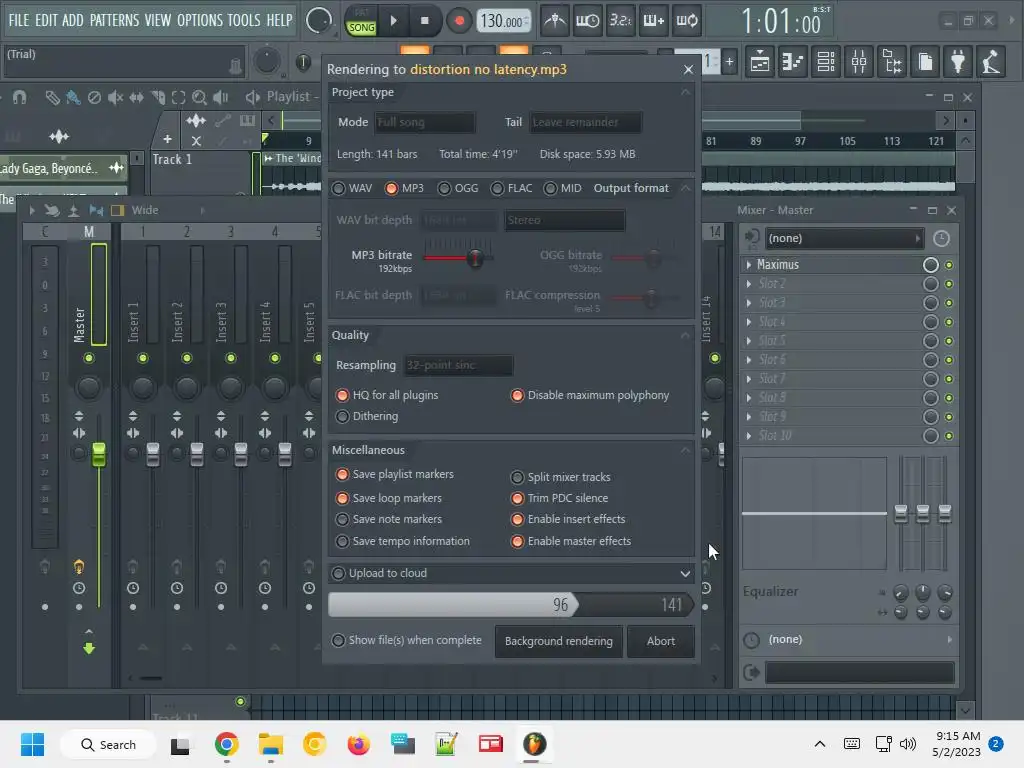Click the Master channel volume fader
This screenshot has height=768, width=1024.
point(99,455)
